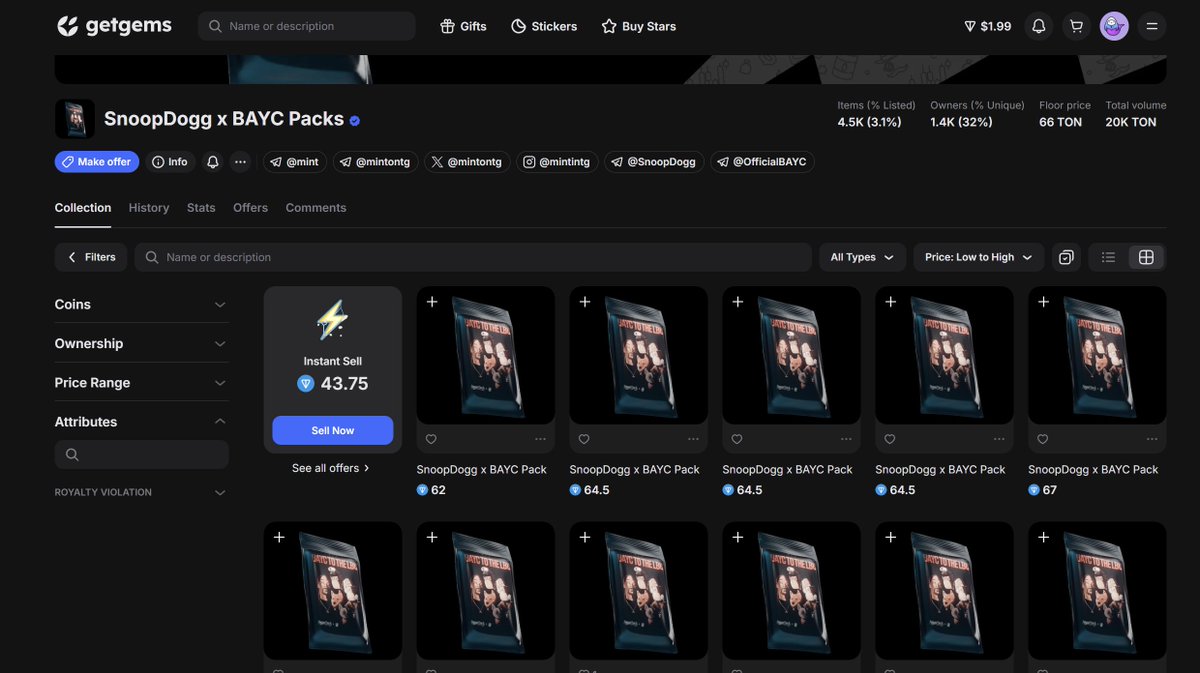Open the Gifts page
1200x673 pixels.
click(x=463, y=26)
